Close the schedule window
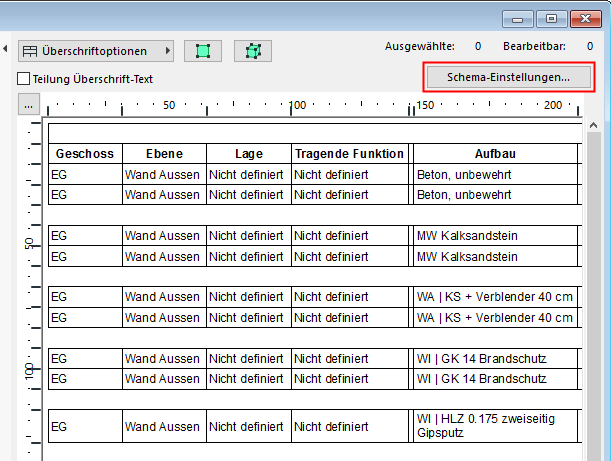The height and width of the screenshot is (461, 611). [x=586, y=19]
